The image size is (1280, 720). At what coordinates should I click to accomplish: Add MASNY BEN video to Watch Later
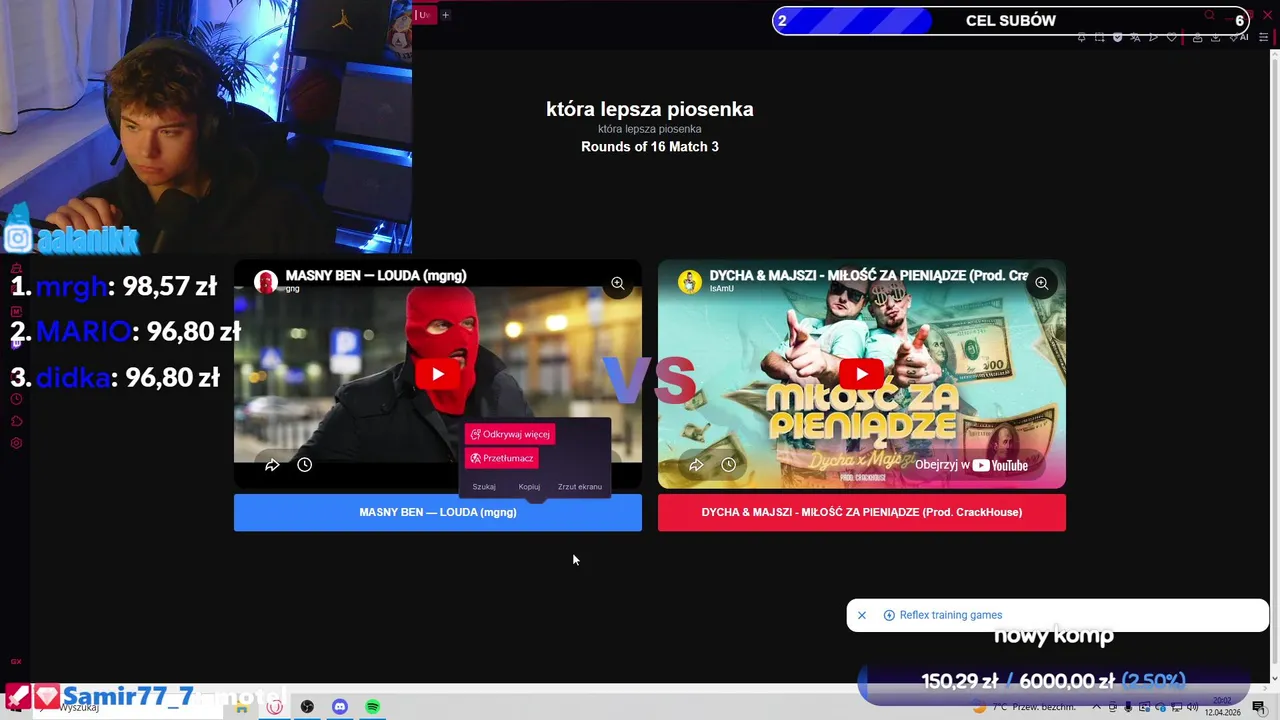pyautogui.click(x=305, y=465)
